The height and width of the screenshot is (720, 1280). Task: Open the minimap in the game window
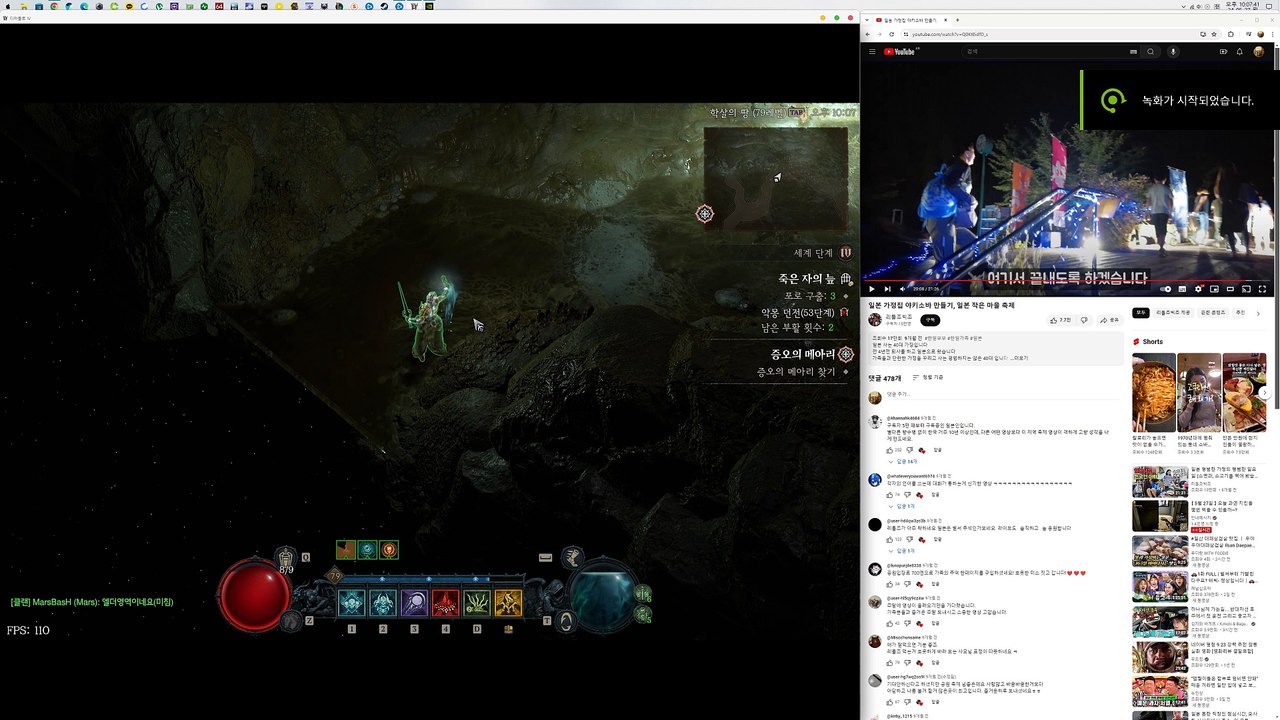775,178
